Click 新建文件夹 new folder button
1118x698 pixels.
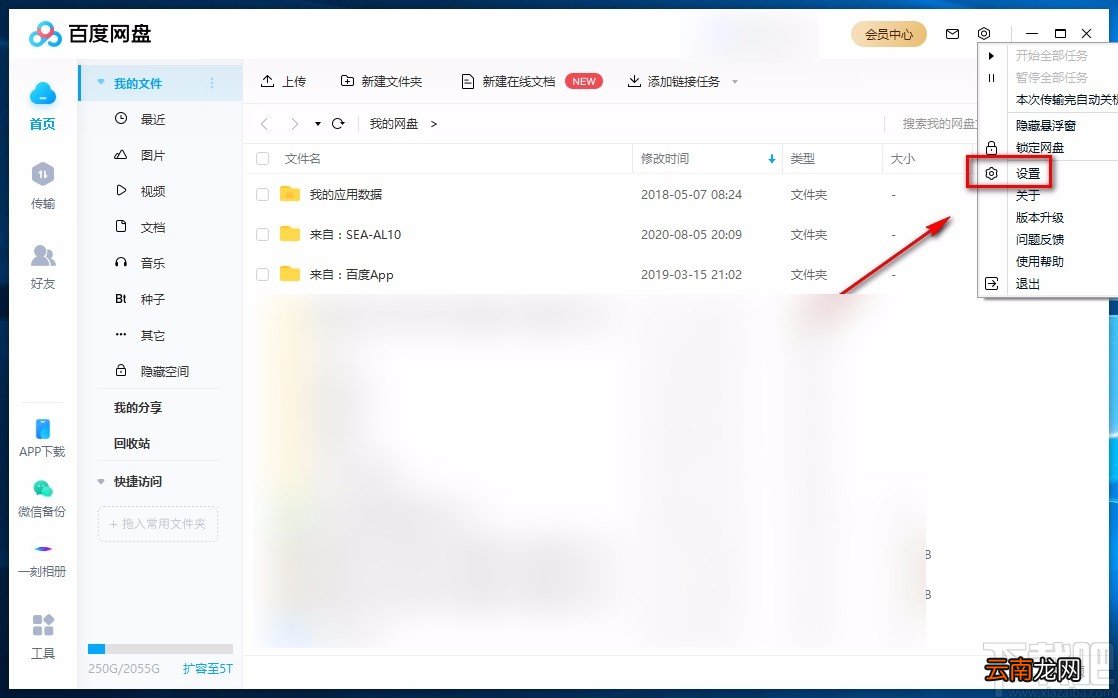[381, 81]
